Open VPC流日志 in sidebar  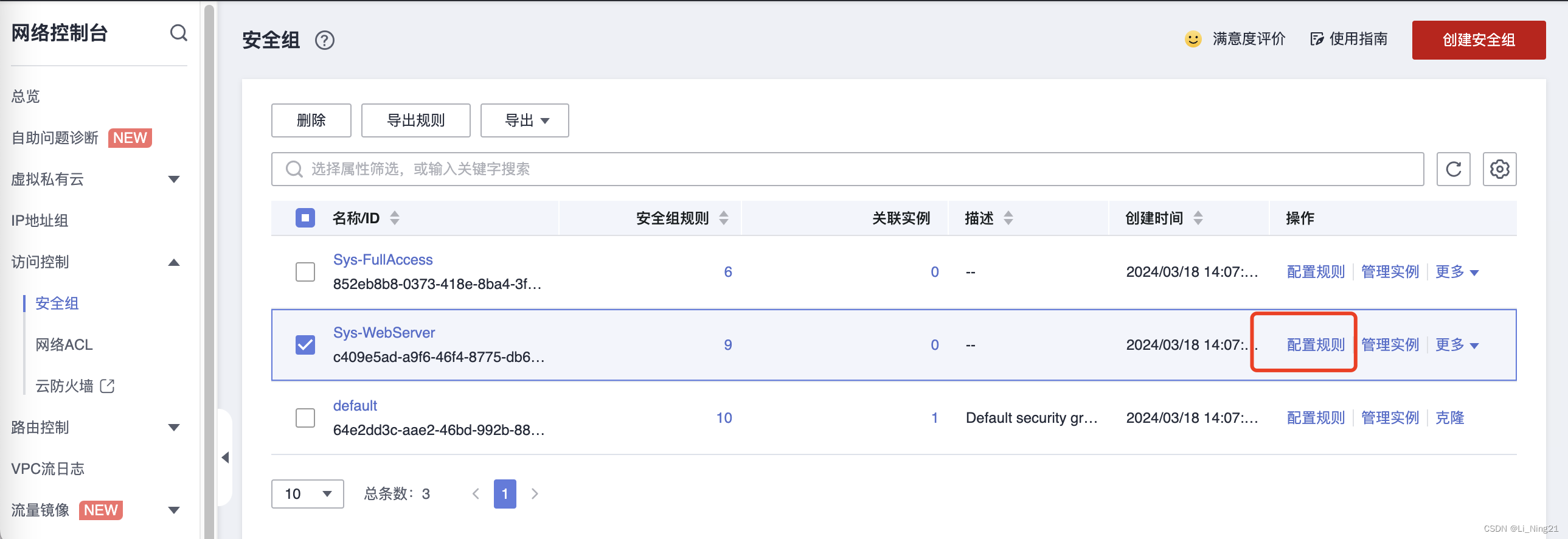(47, 469)
